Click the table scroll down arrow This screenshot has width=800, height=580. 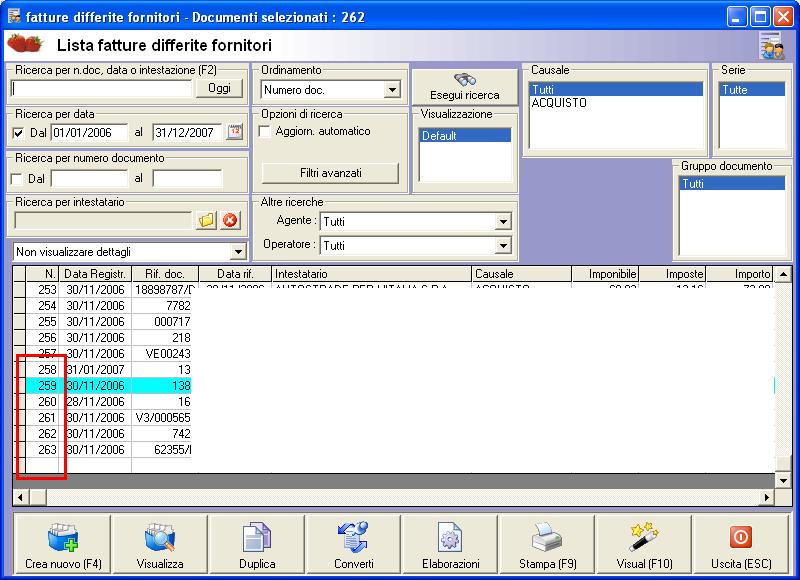coord(783,480)
